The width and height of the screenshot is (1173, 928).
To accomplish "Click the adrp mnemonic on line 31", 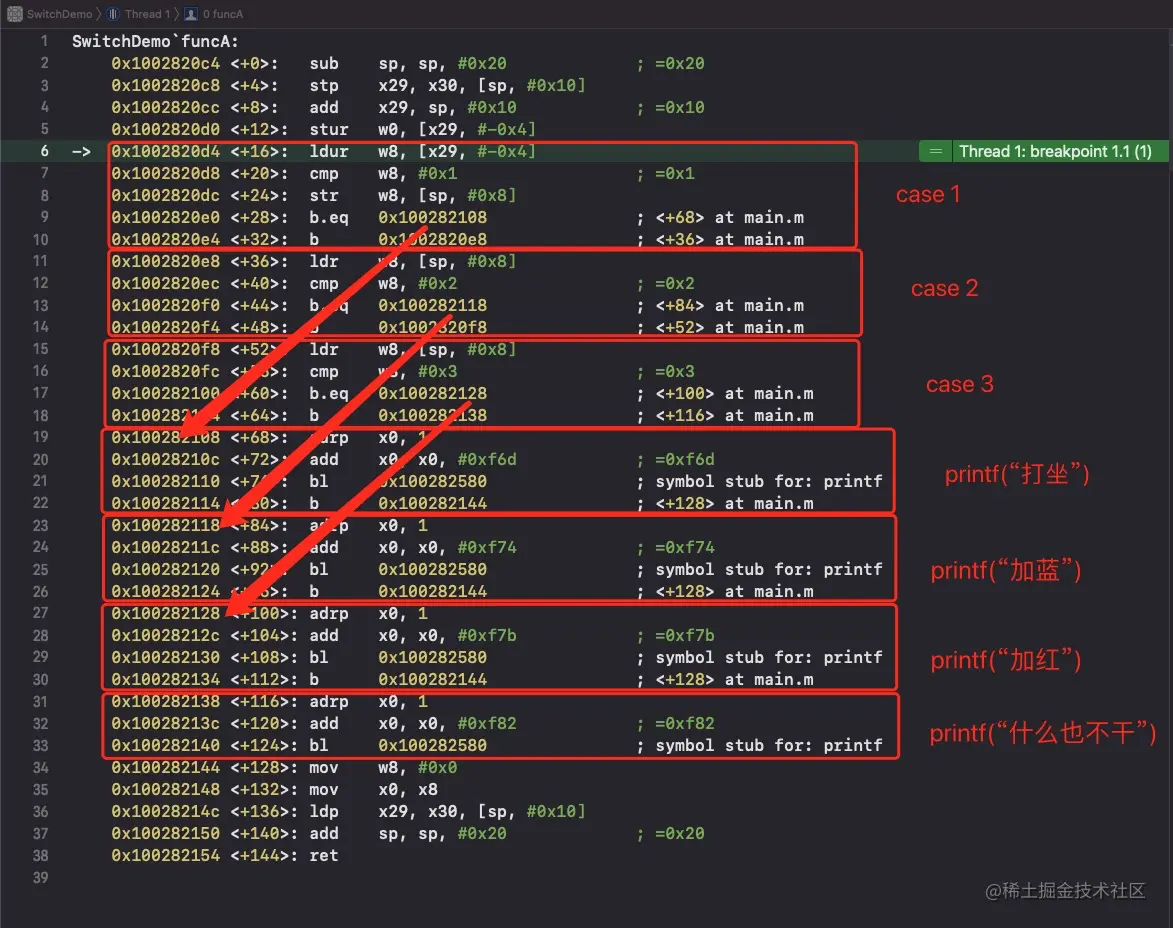I will [x=329, y=701].
